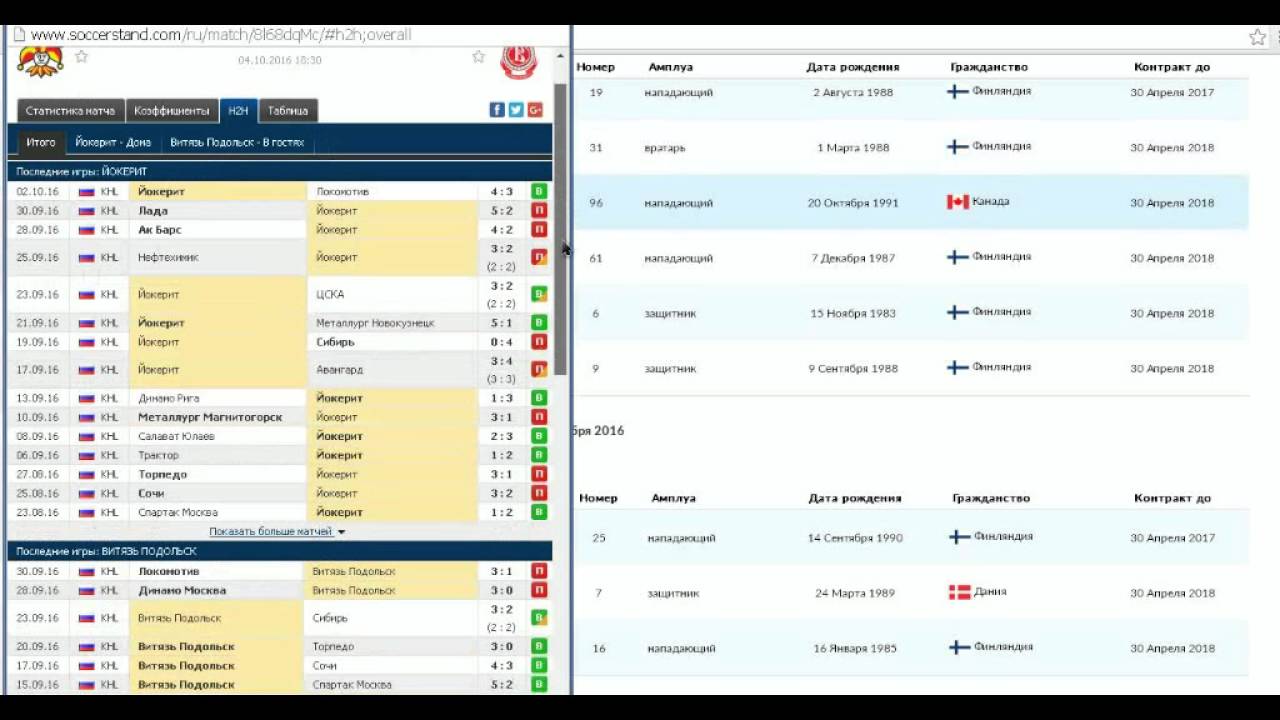Open Динамо Москва–Витязь Подольск 3:0 match
Viewport: 1280px width, 720px height.
coord(280,590)
